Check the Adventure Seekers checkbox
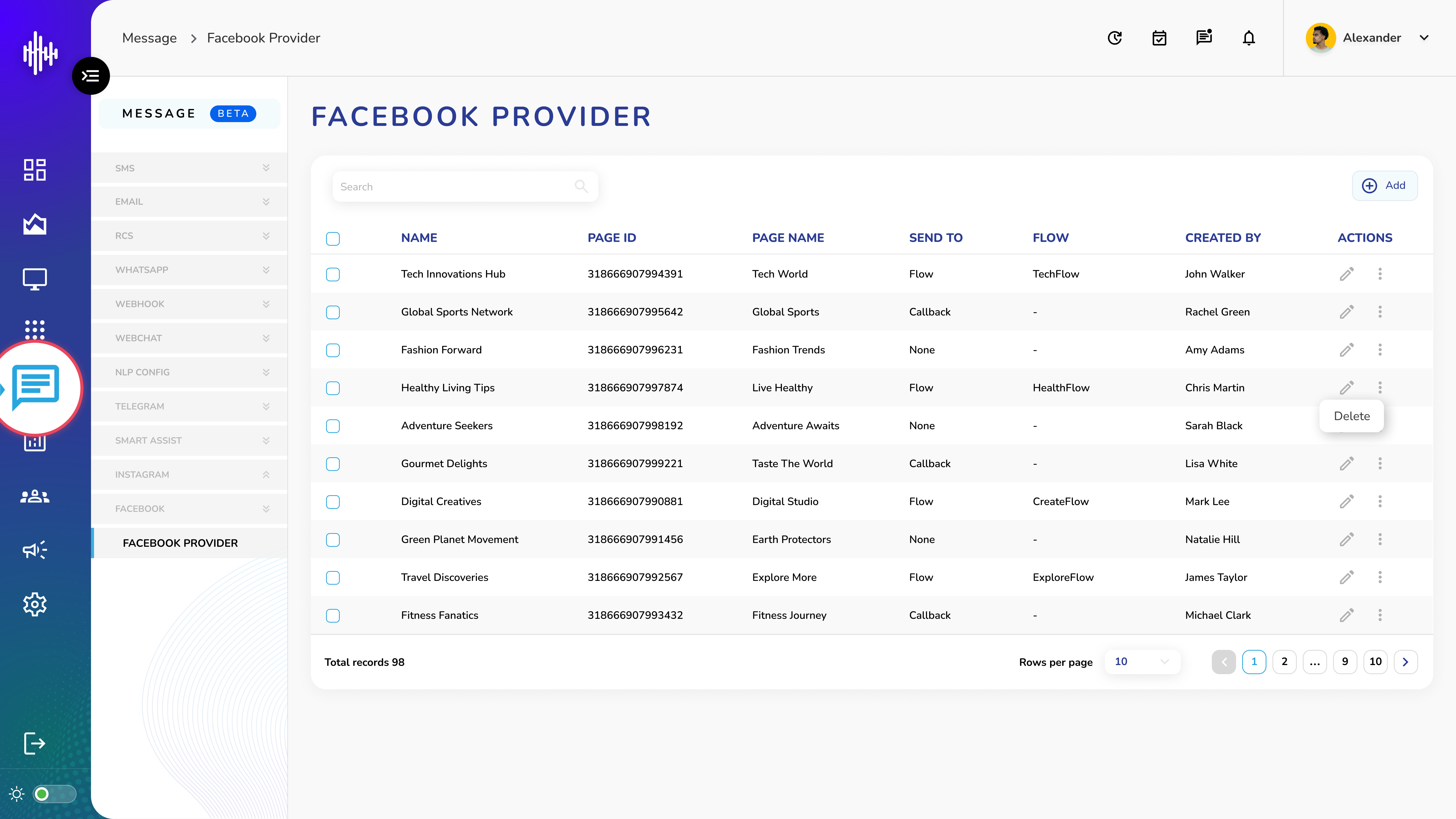Viewport: 1456px width, 819px height. (x=333, y=426)
